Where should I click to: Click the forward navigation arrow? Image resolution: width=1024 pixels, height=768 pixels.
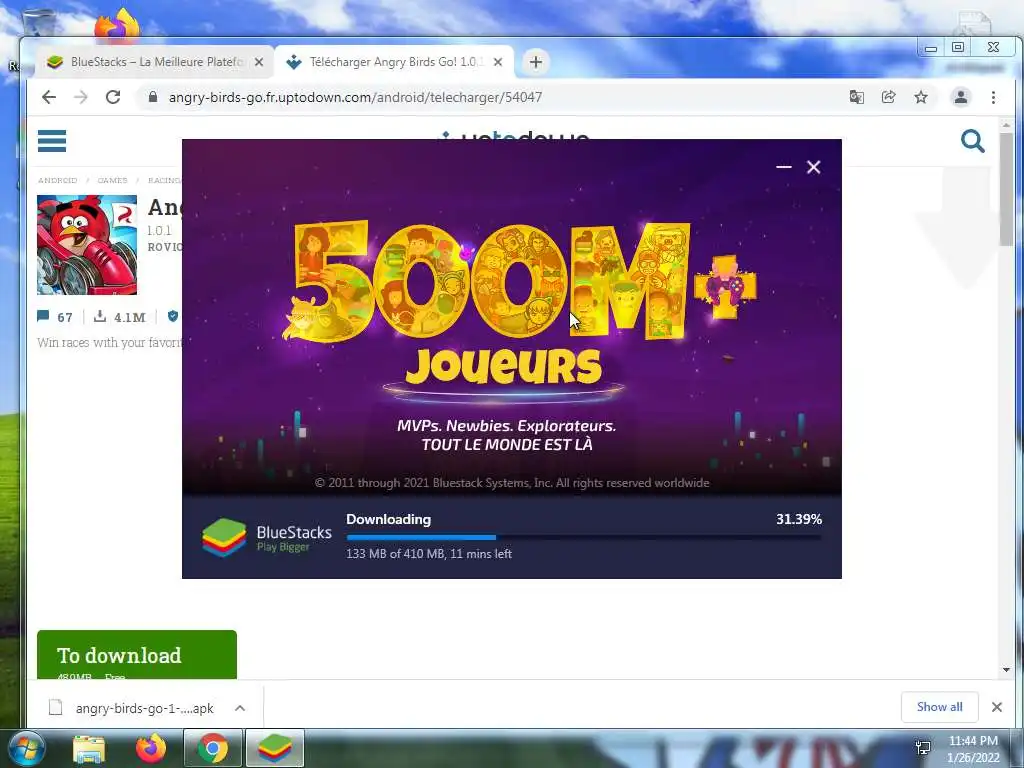tap(80, 97)
